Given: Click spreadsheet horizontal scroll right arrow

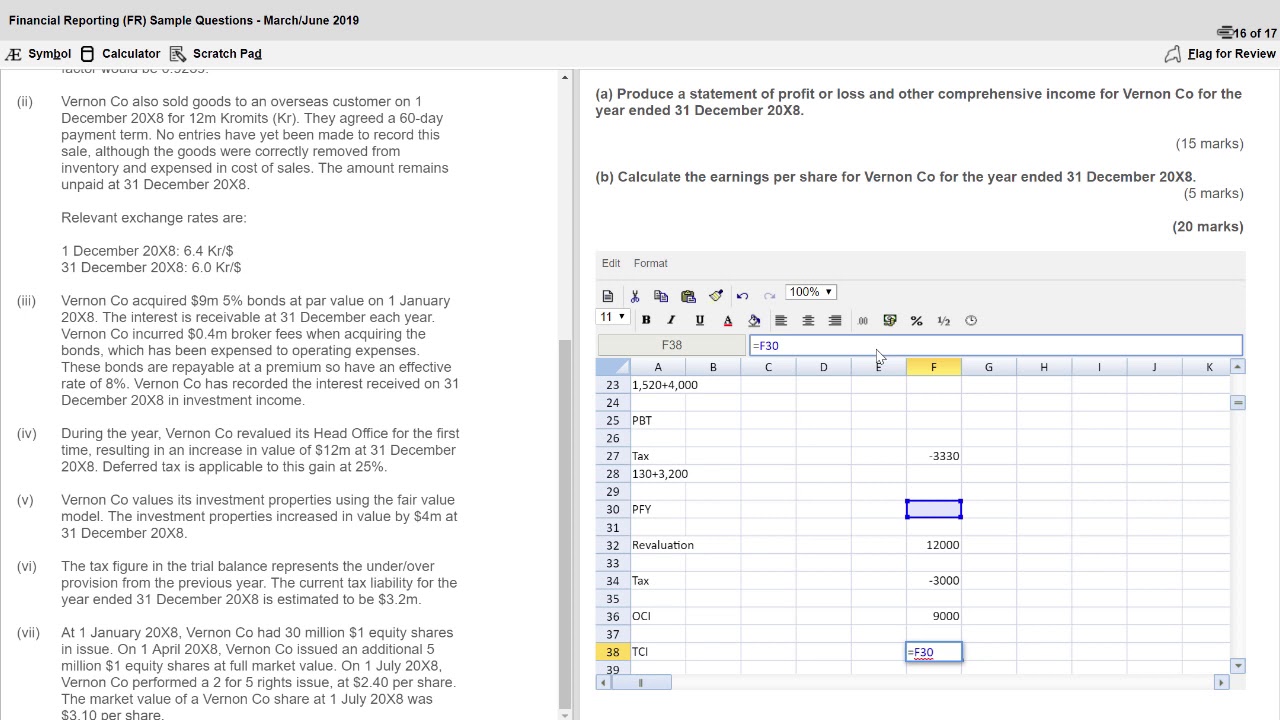Looking at the screenshot, I should [1221, 683].
